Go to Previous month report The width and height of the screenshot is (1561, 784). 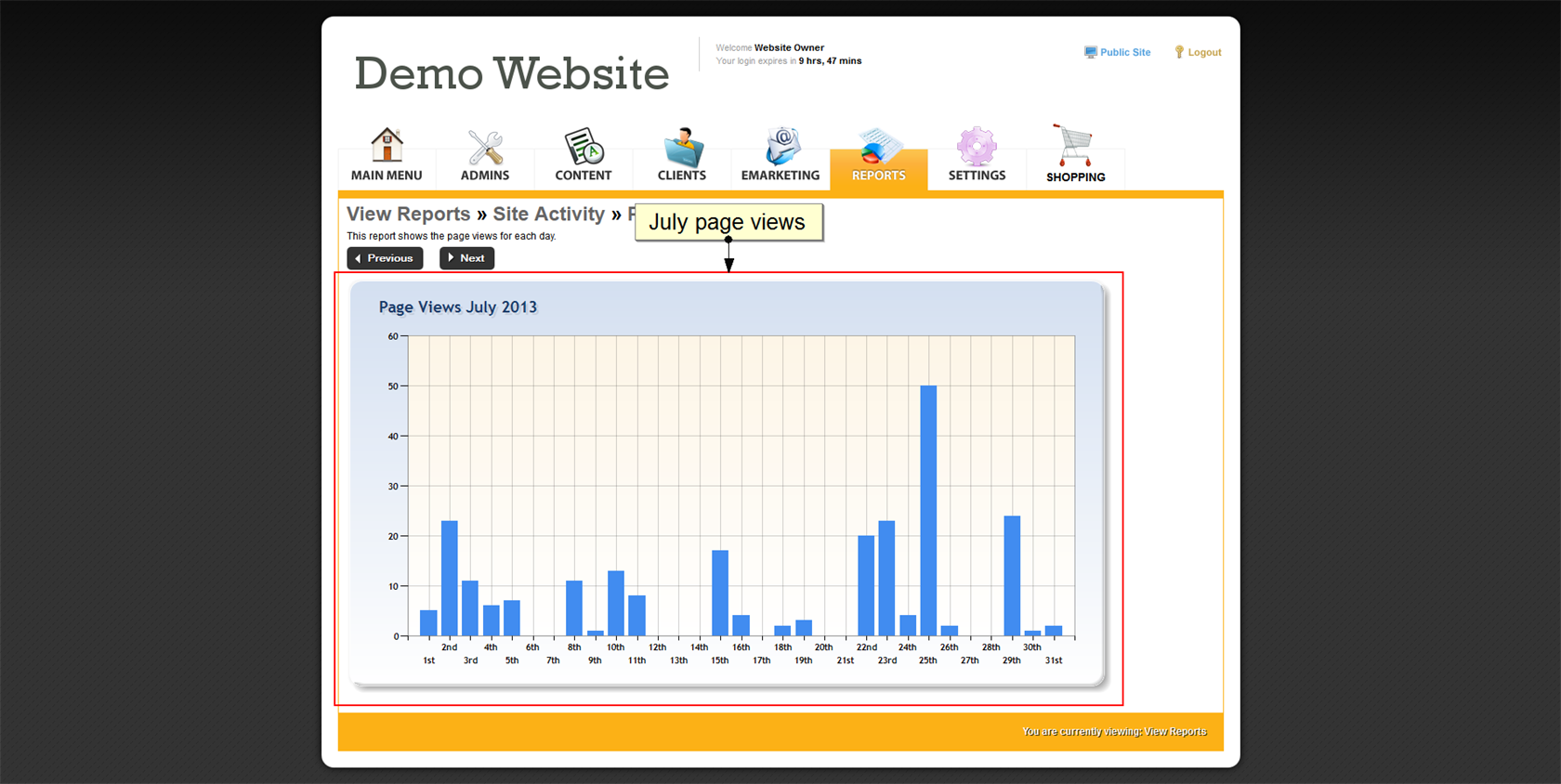[385, 258]
